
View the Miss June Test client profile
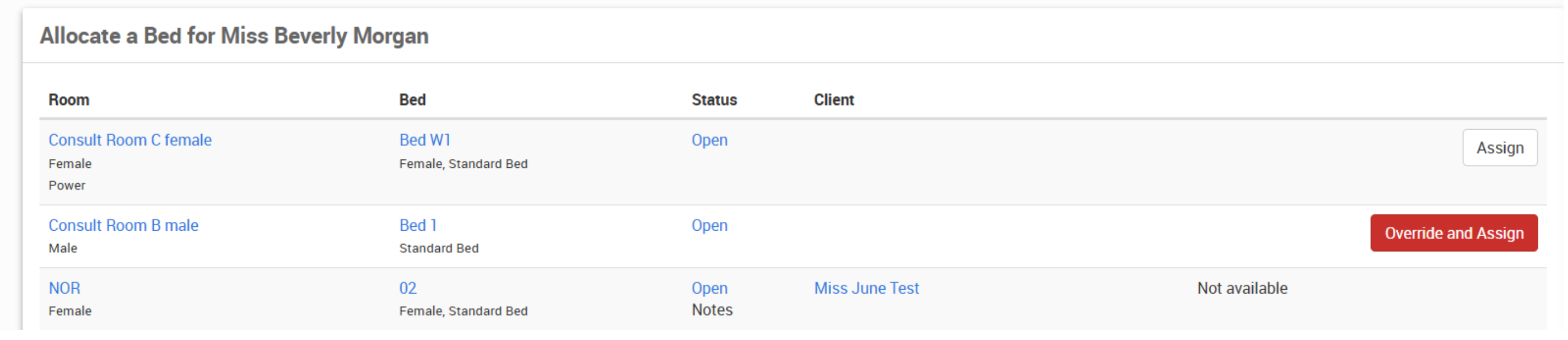[x=867, y=288]
